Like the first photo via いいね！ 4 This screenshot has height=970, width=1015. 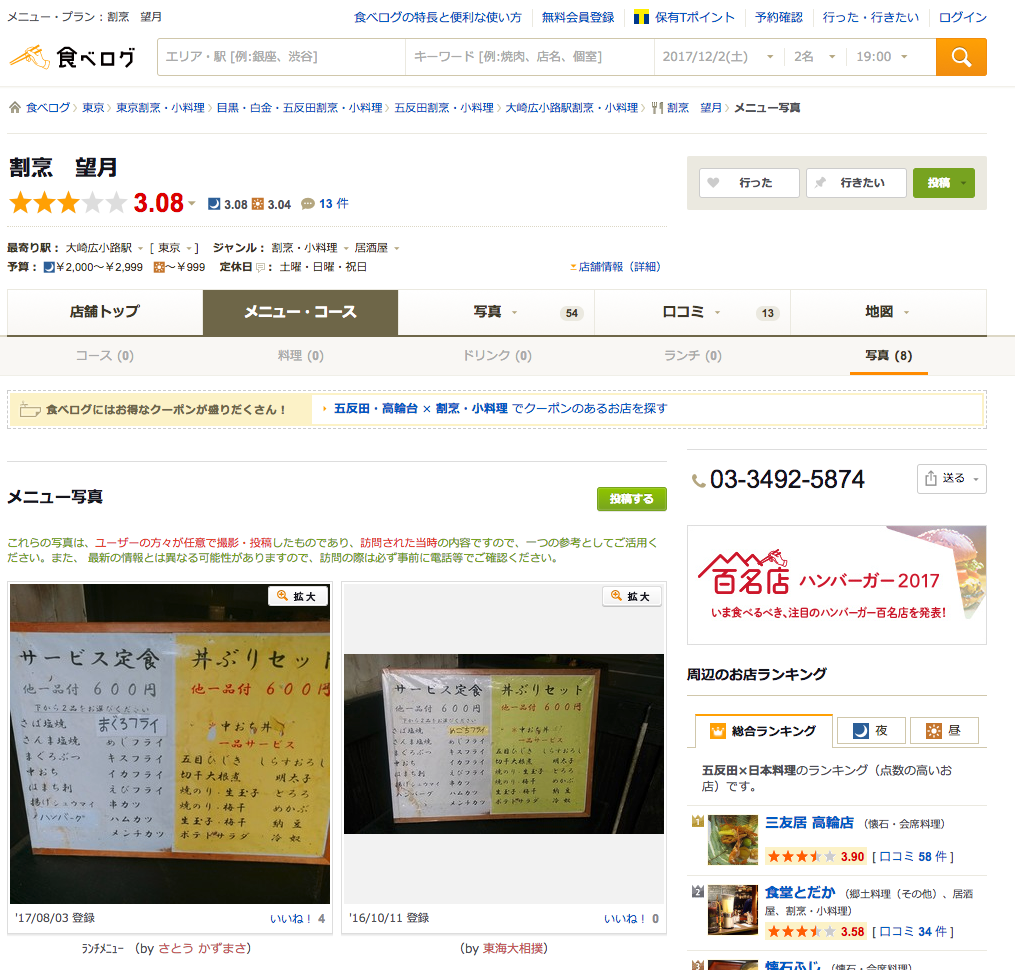point(297,918)
